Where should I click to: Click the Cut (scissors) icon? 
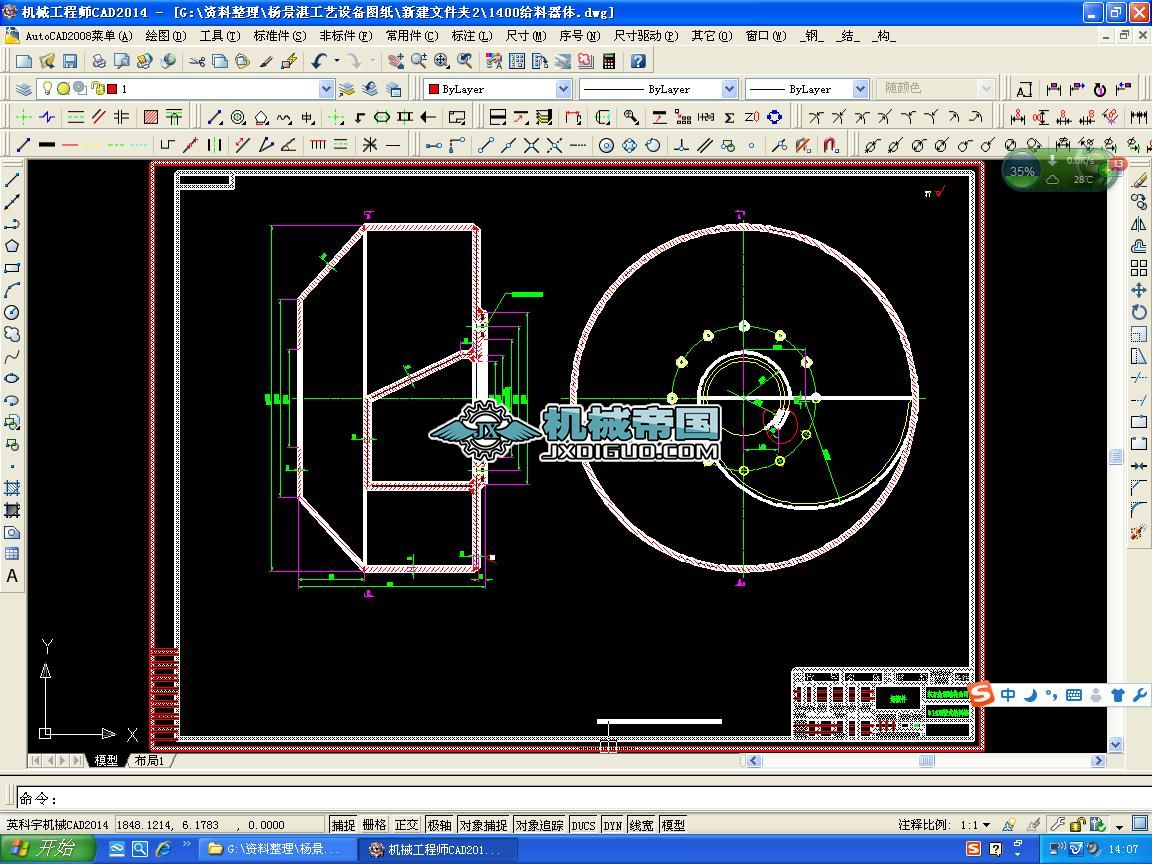[x=197, y=61]
